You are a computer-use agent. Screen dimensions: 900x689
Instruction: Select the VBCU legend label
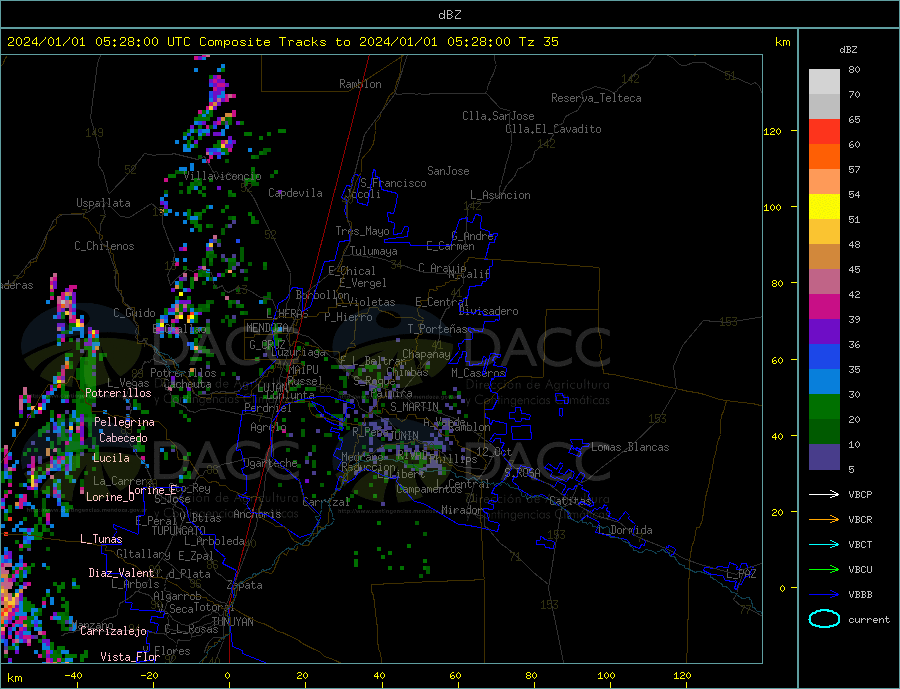[x=860, y=570]
